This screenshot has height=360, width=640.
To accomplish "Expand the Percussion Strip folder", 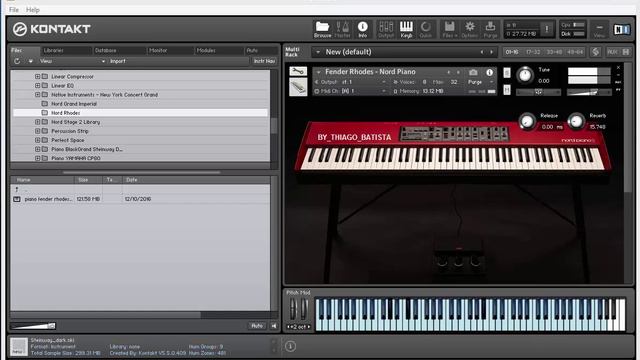I will [x=38, y=131].
